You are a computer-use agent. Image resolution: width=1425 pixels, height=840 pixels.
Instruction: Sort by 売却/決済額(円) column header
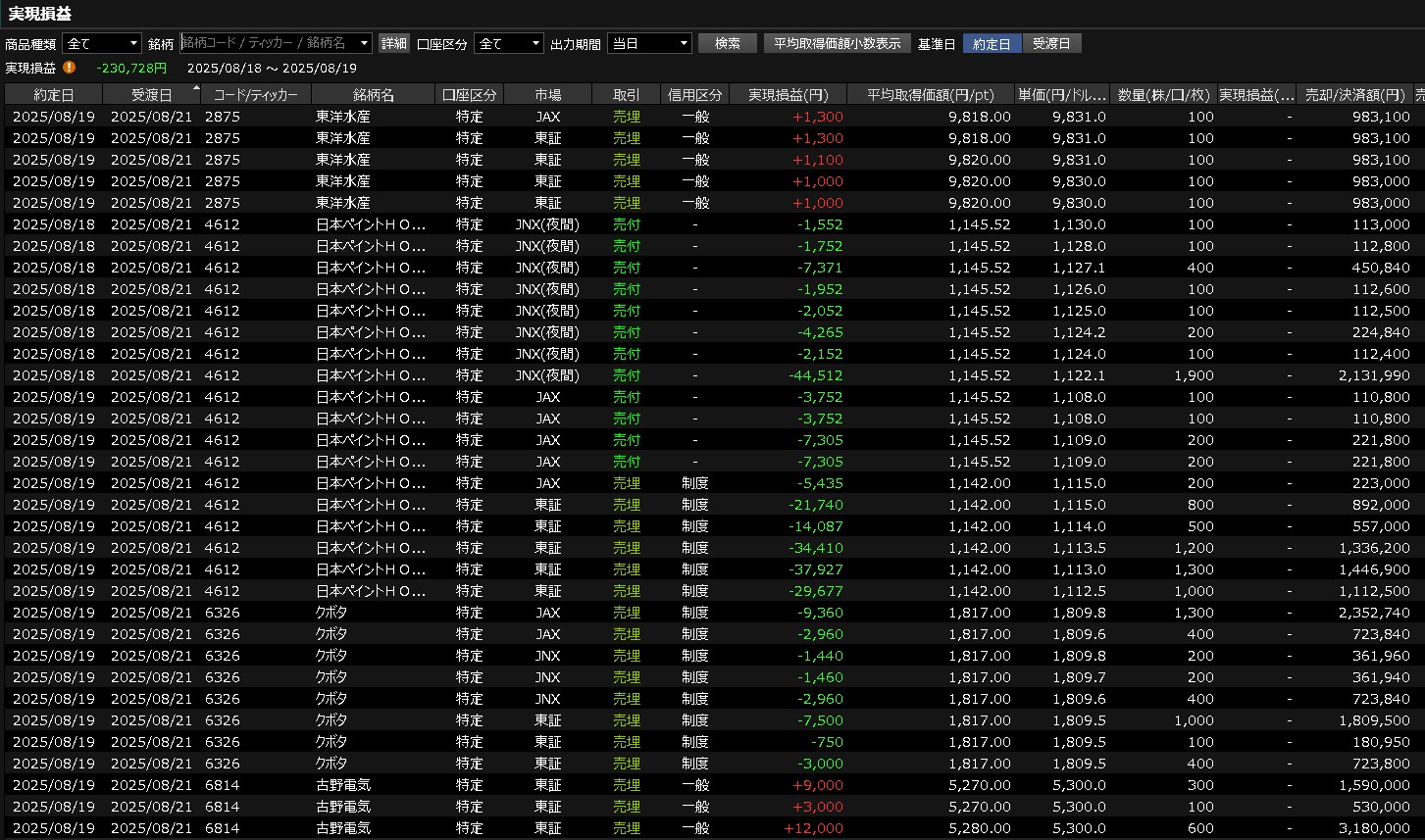[x=1355, y=95]
